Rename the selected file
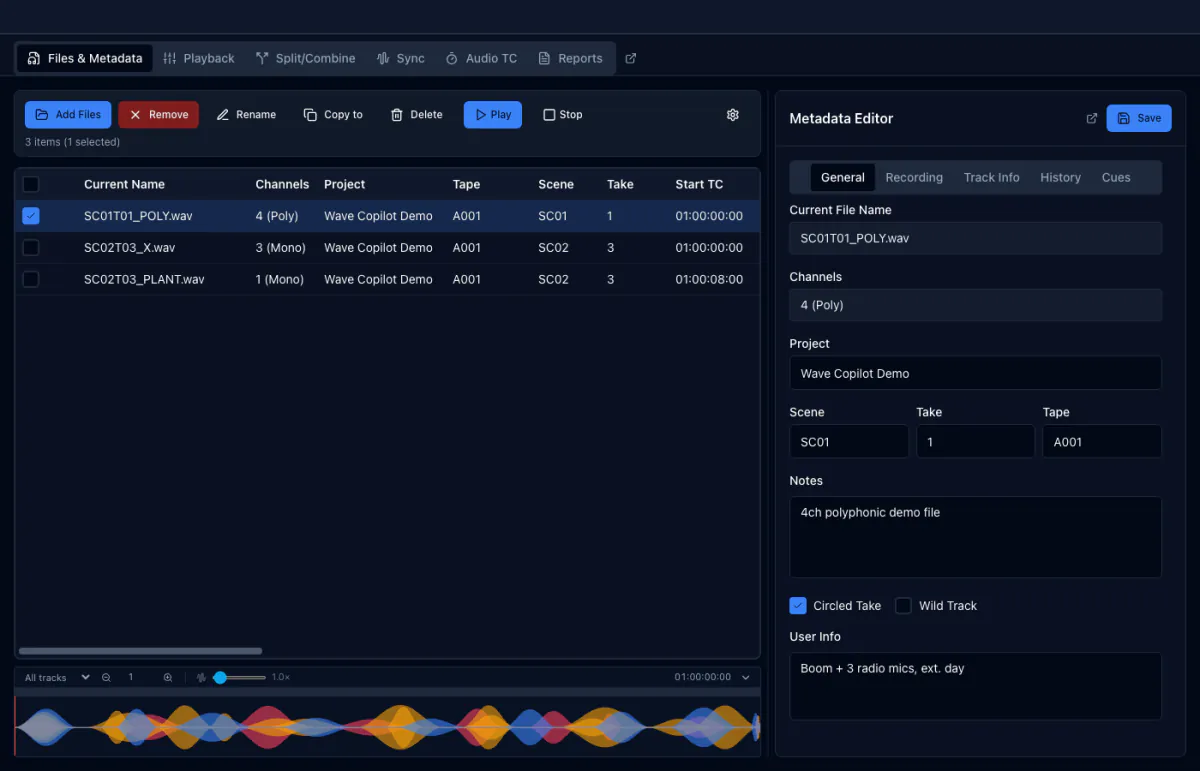The image size is (1200, 771). [x=246, y=115]
